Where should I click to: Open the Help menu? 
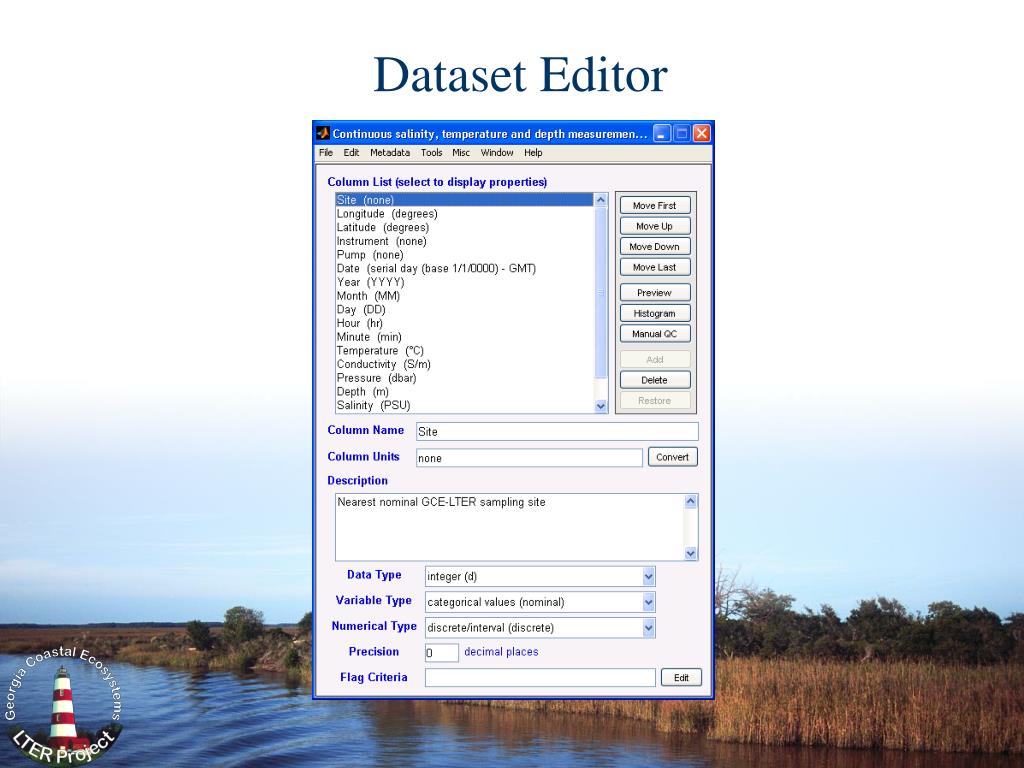533,153
